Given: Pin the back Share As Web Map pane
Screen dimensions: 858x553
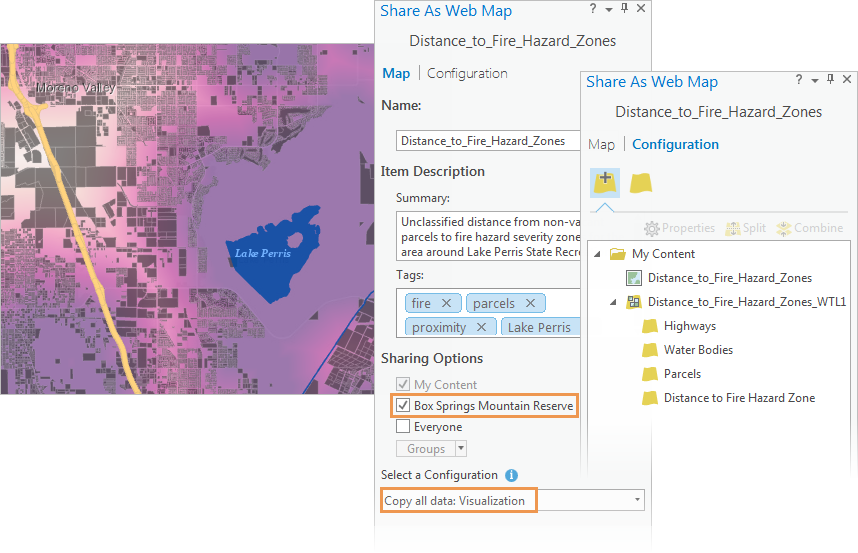Looking at the screenshot, I should pyautogui.click(x=624, y=8).
